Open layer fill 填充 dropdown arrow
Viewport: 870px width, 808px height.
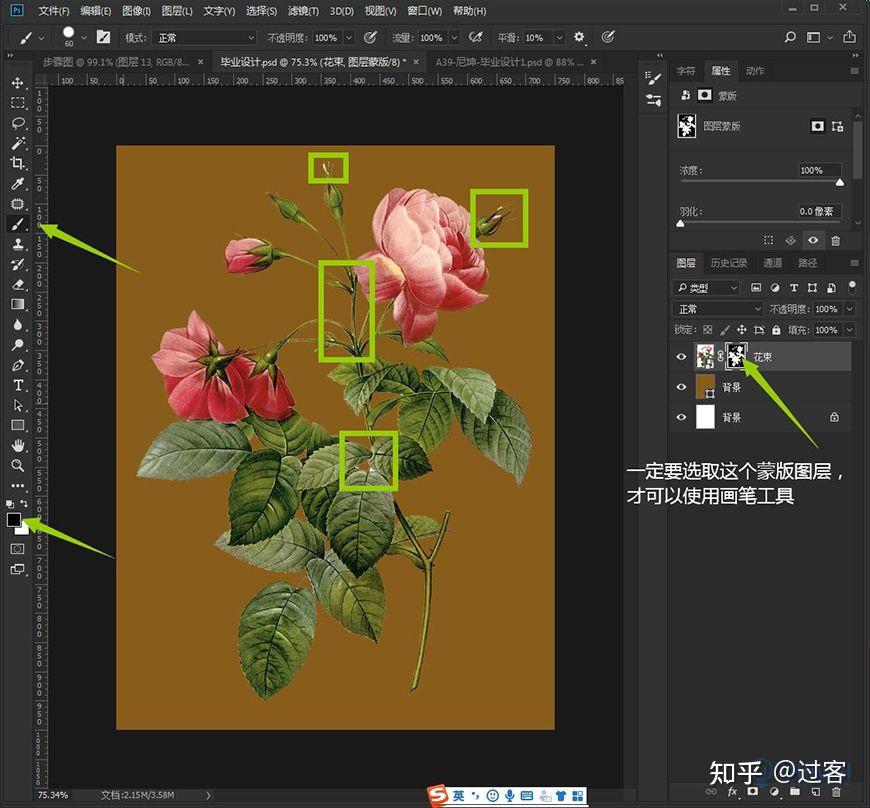(x=849, y=330)
